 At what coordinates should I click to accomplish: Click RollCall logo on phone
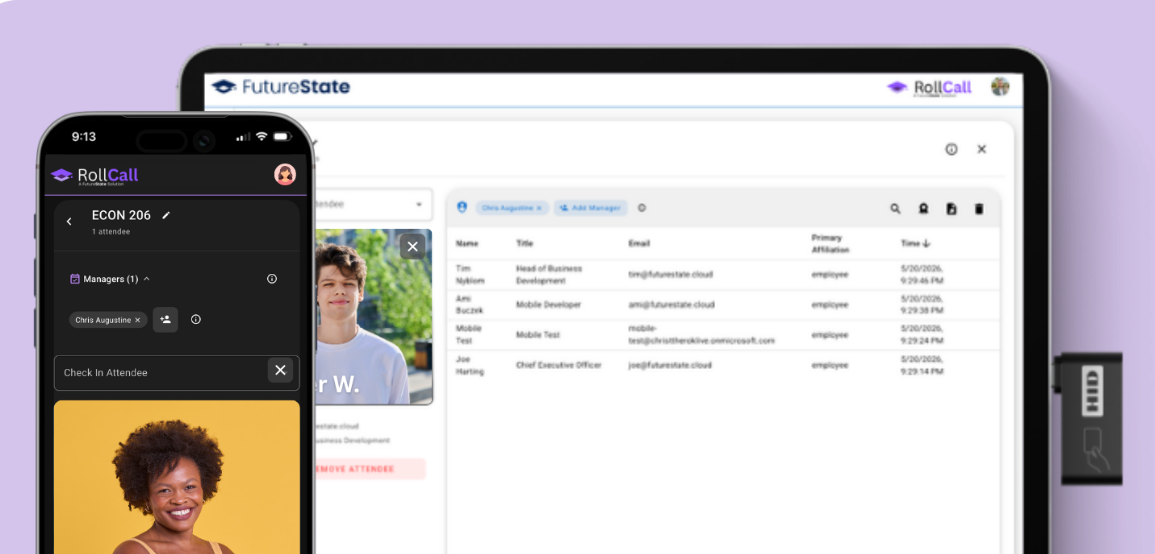point(94,175)
